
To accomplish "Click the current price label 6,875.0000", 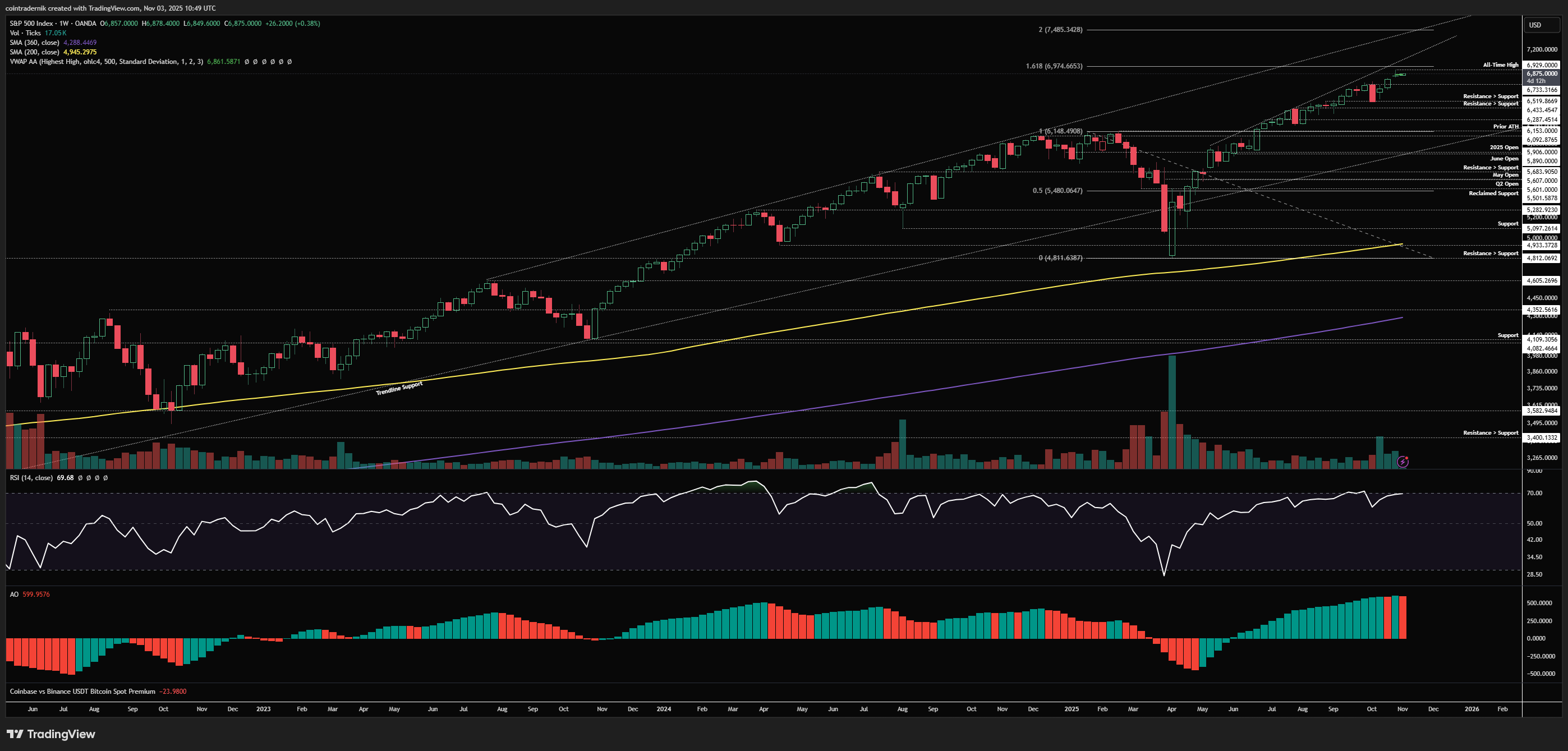I will point(1542,73).
